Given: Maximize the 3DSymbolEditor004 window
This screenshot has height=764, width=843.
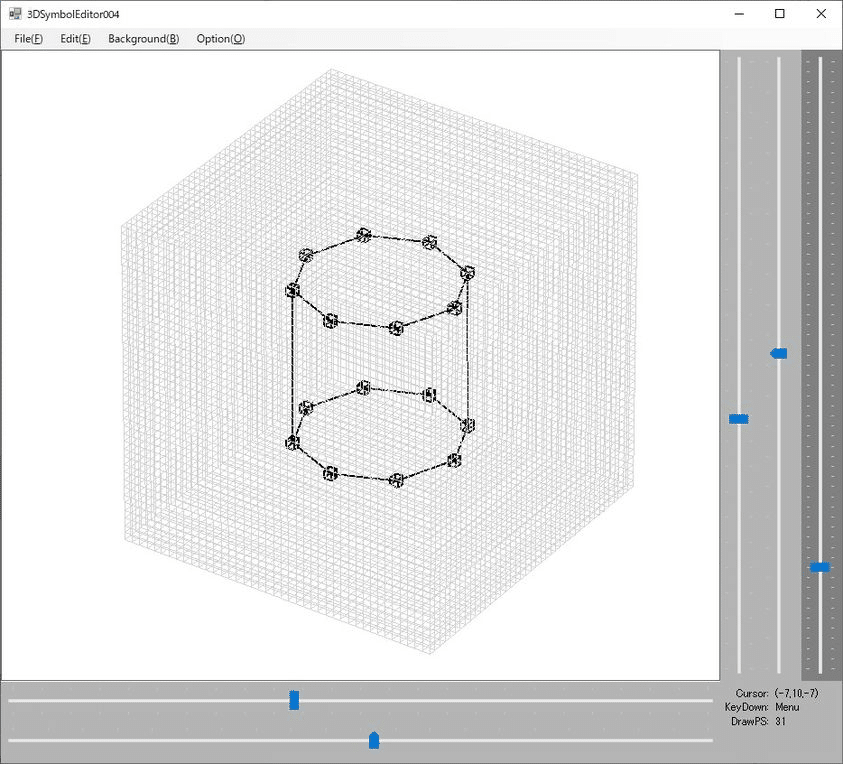Looking at the screenshot, I should 780,14.
